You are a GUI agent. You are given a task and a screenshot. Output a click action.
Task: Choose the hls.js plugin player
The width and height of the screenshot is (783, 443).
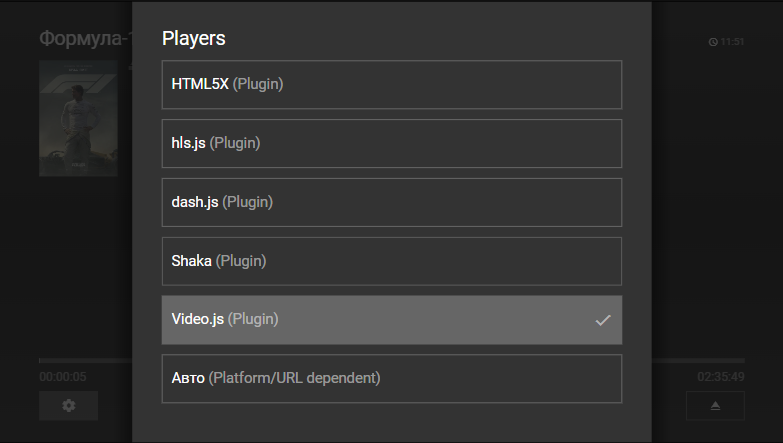(391, 143)
